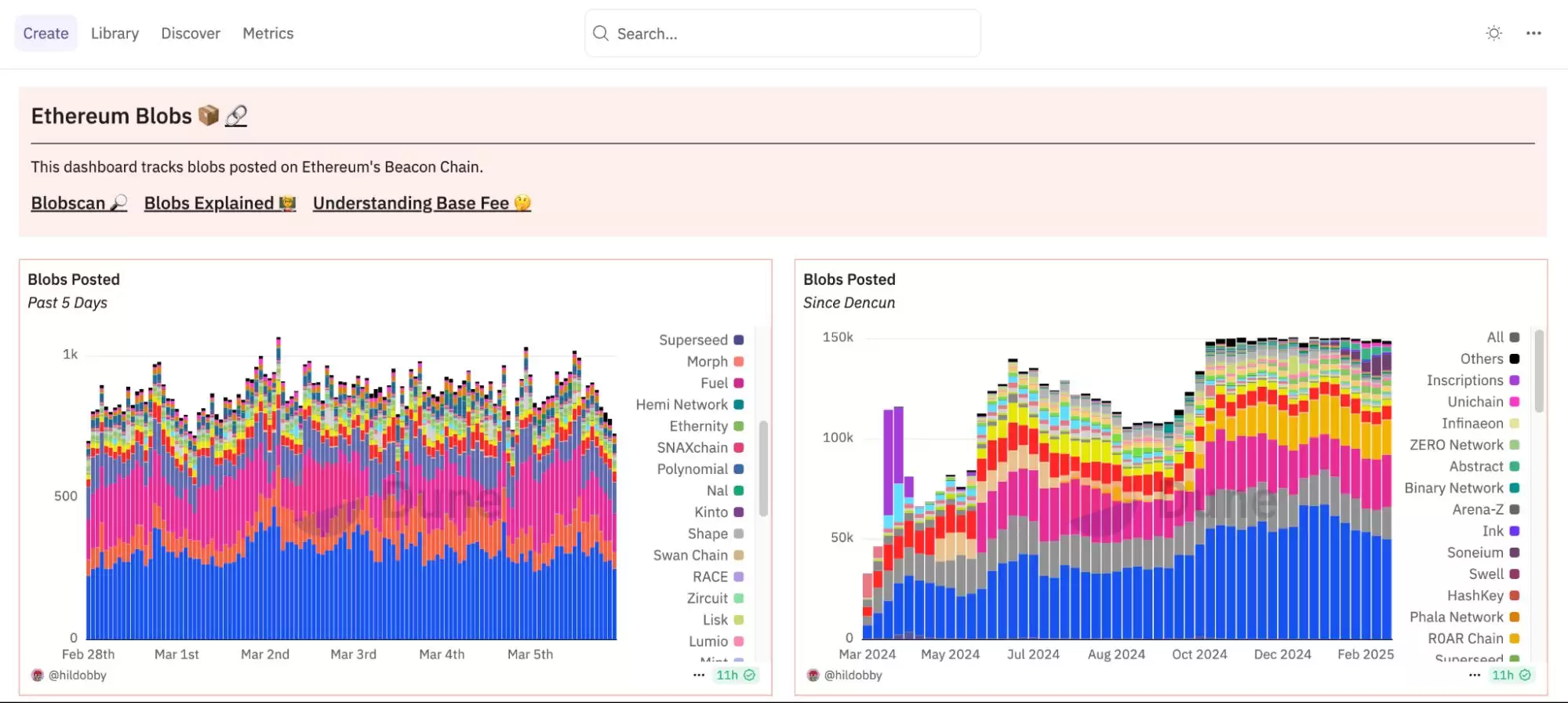Open left chart's three-dots options menu
This screenshot has width=1568, height=703.
coord(699,675)
